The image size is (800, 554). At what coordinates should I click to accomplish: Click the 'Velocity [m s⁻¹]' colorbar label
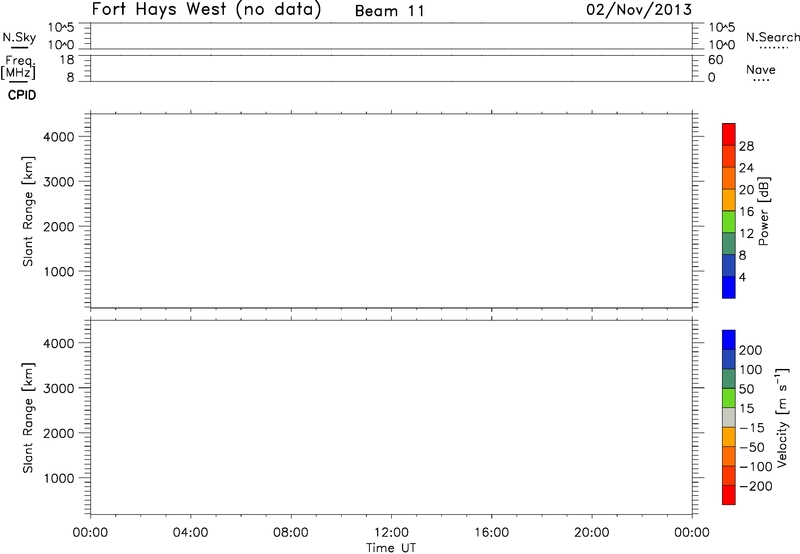coord(782,417)
